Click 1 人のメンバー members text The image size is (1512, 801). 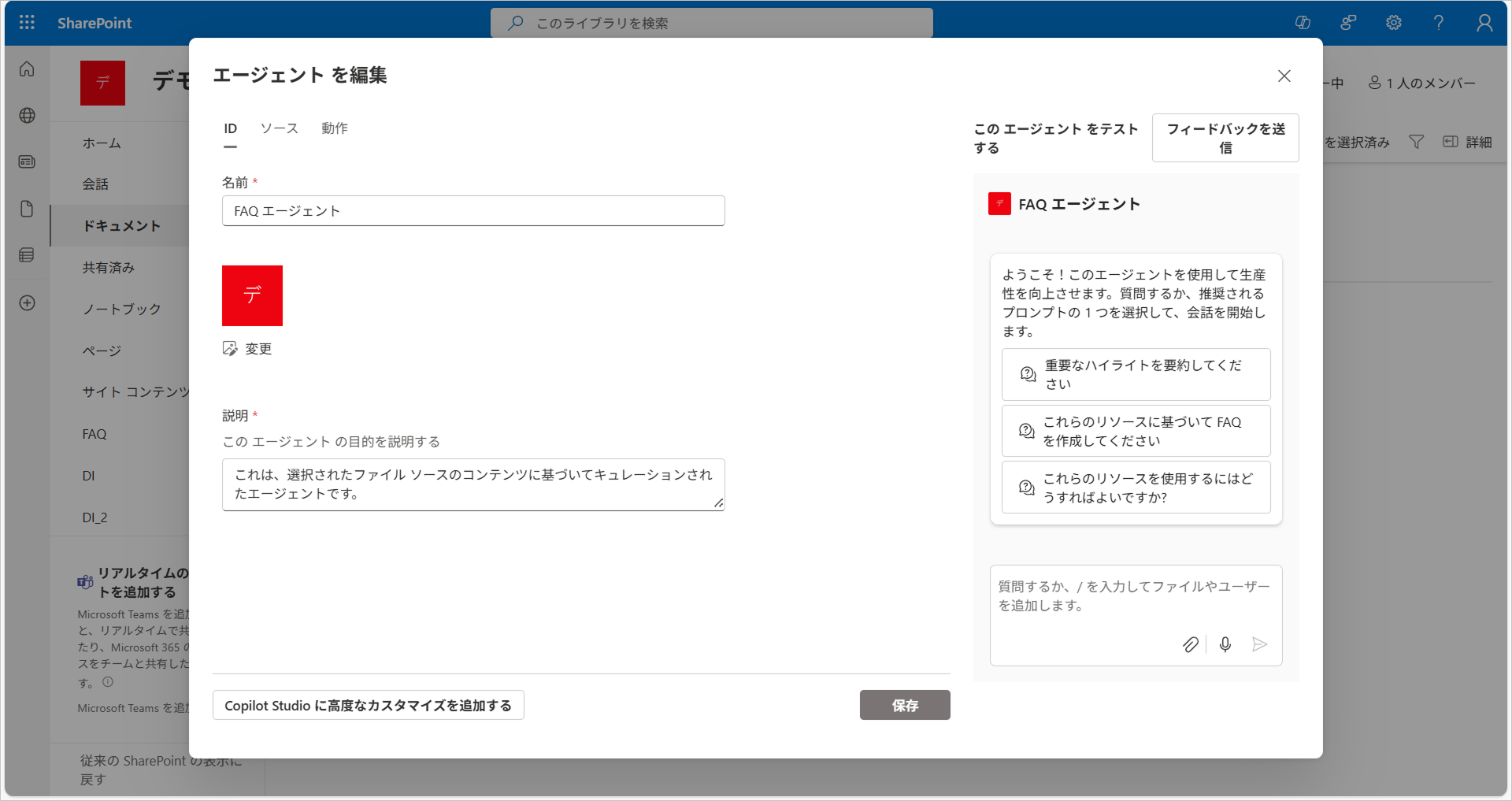click(1430, 83)
